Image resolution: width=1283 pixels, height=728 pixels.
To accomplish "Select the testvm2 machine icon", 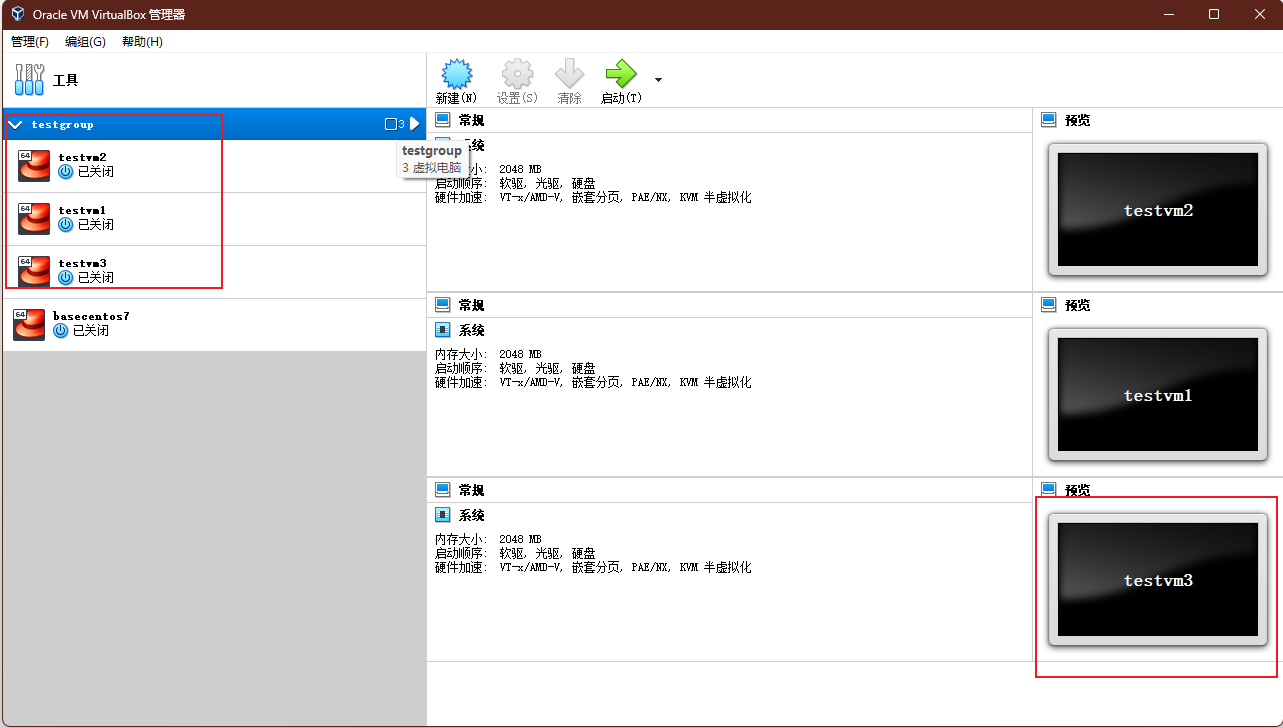I will click(34, 166).
